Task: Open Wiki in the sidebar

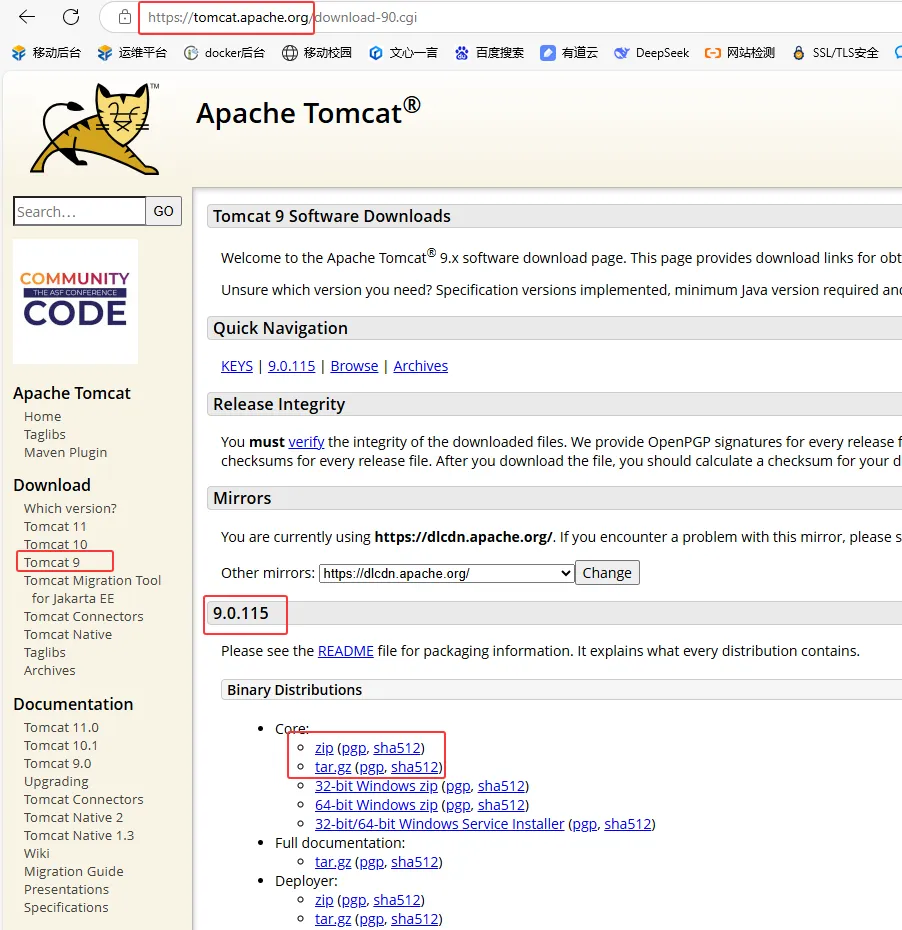Action: click(x=36, y=853)
